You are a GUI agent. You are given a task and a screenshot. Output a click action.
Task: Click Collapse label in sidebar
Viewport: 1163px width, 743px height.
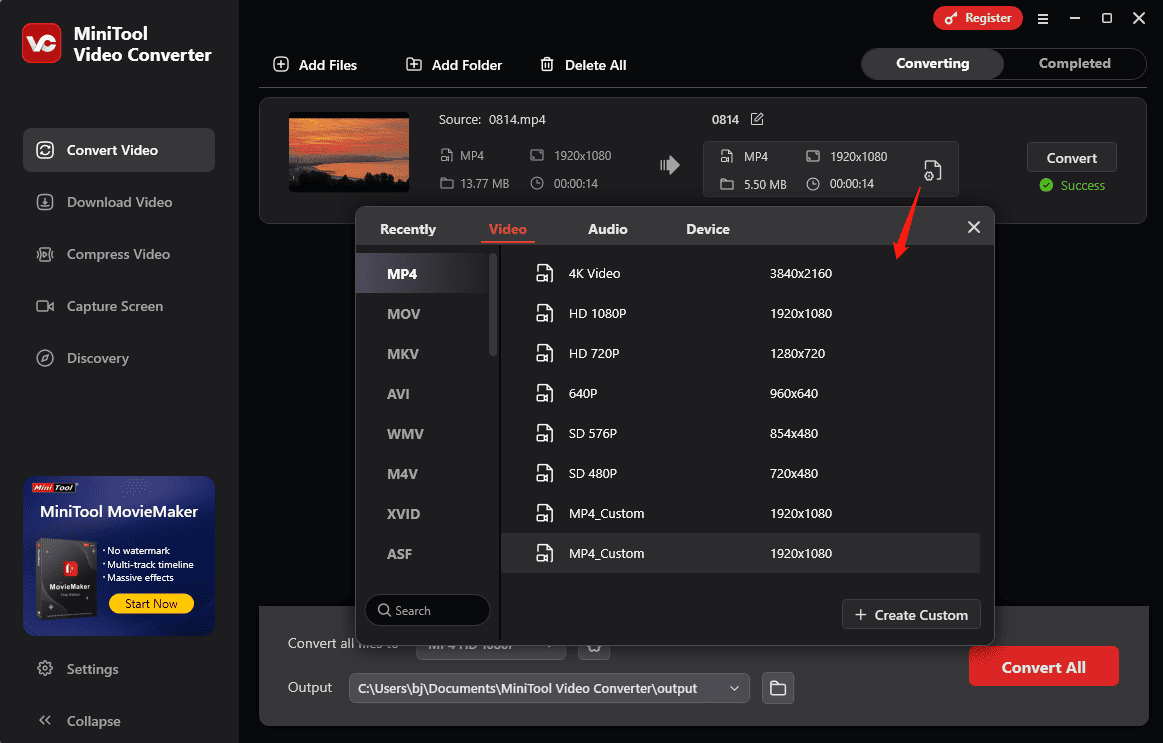(93, 721)
